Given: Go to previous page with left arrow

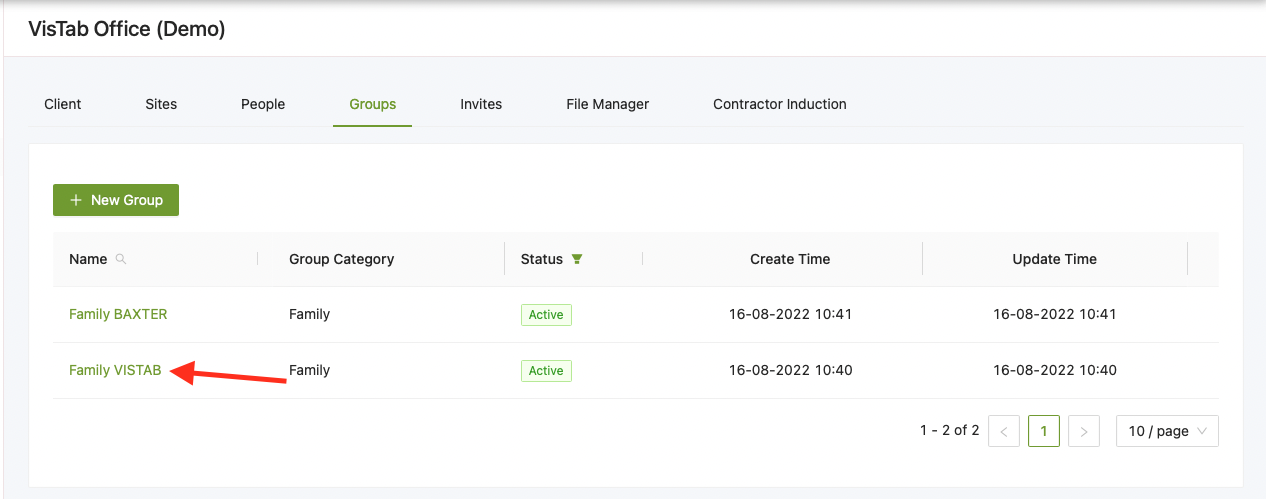Looking at the screenshot, I should tap(1003, 431).
